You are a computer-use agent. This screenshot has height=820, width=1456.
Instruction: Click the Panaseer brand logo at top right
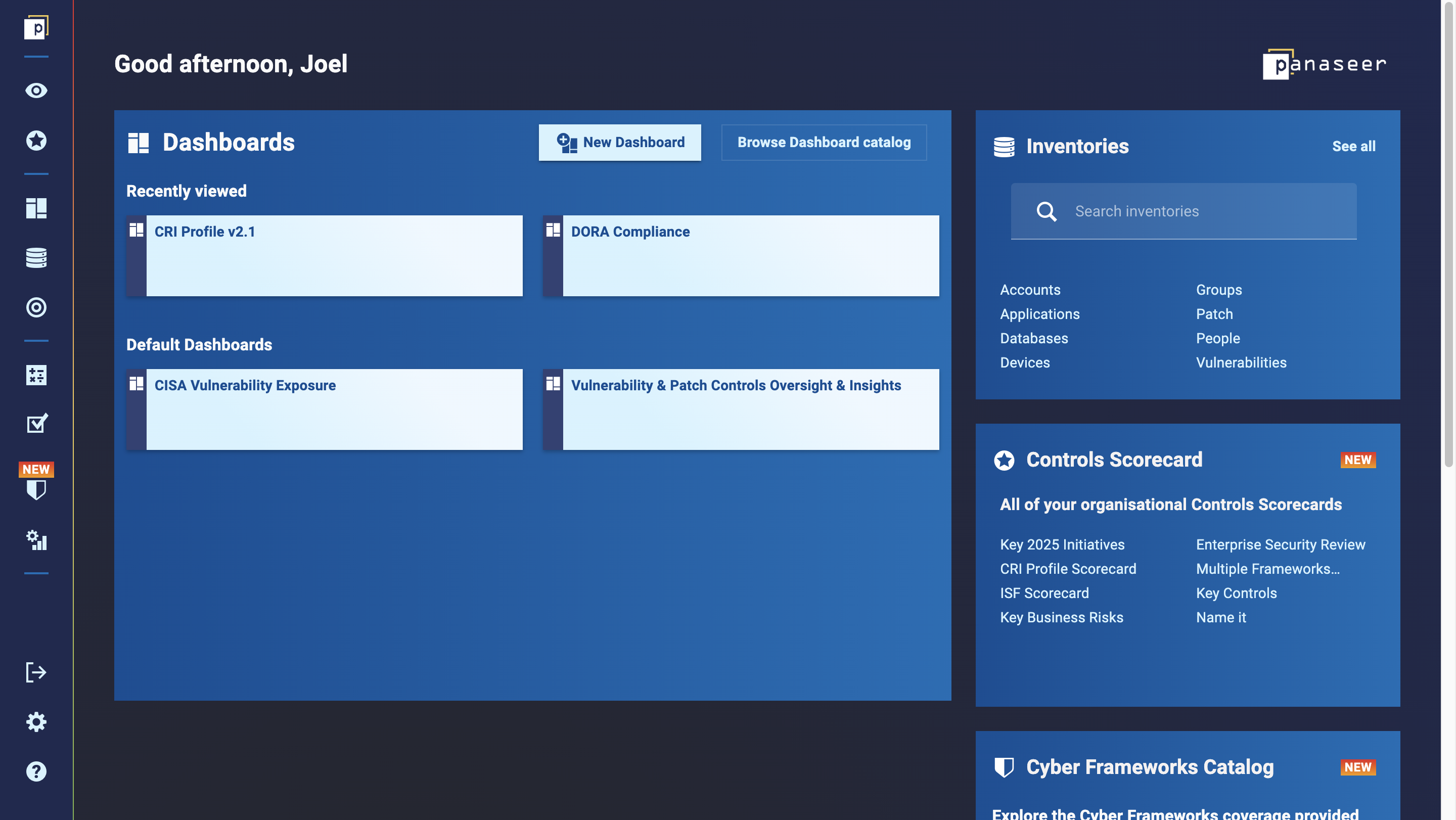[1325, 64]
